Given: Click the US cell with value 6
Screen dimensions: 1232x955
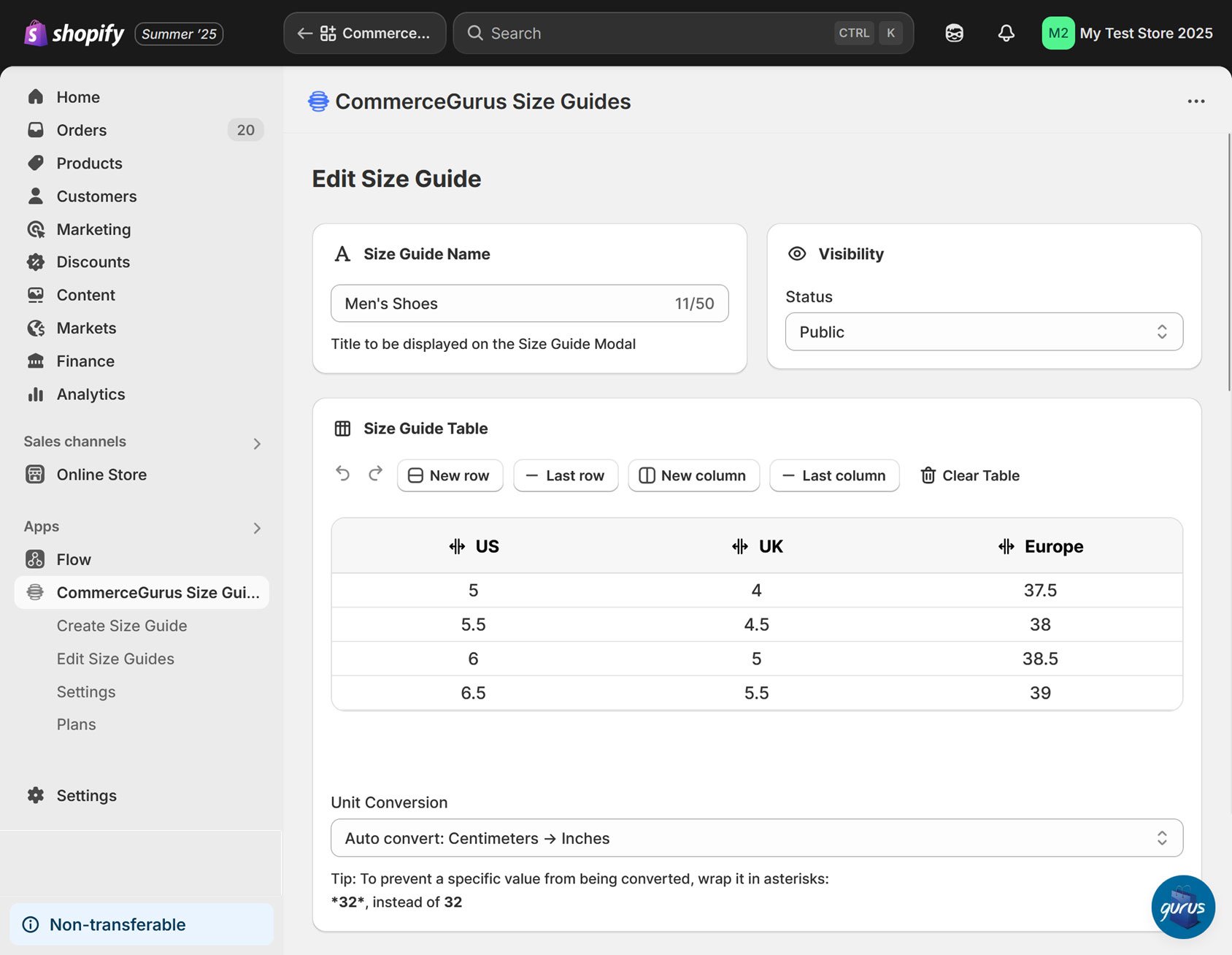Looking at the screenshot, I should (x=473, y=659).
